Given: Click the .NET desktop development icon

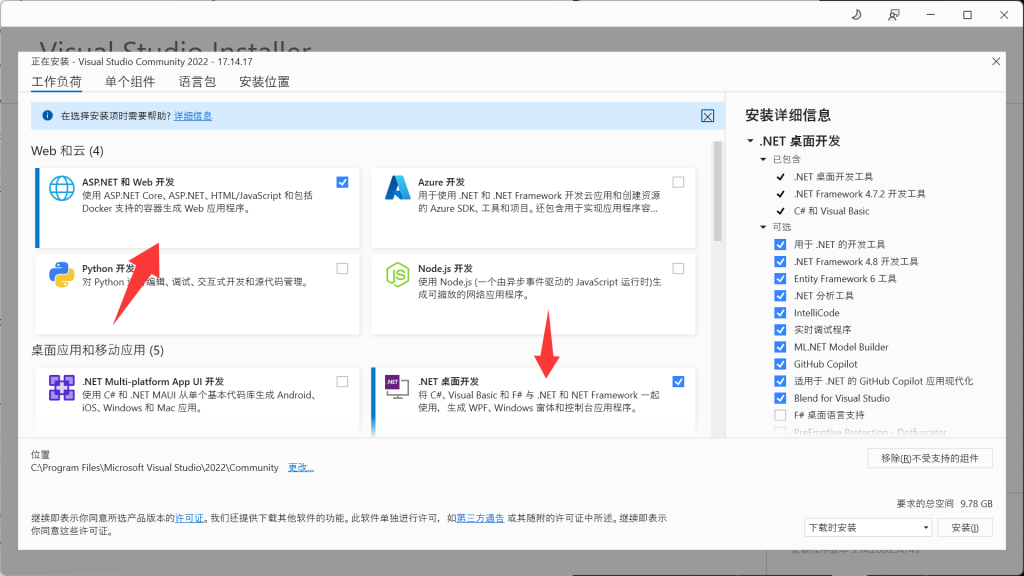Looking at the screenshot, I should coord(398,388).
